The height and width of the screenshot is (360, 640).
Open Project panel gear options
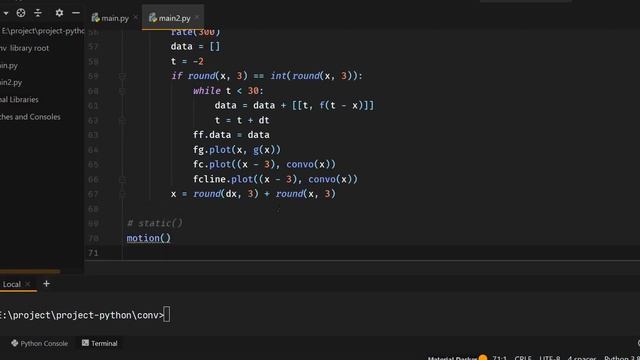[x=59, y=13]
